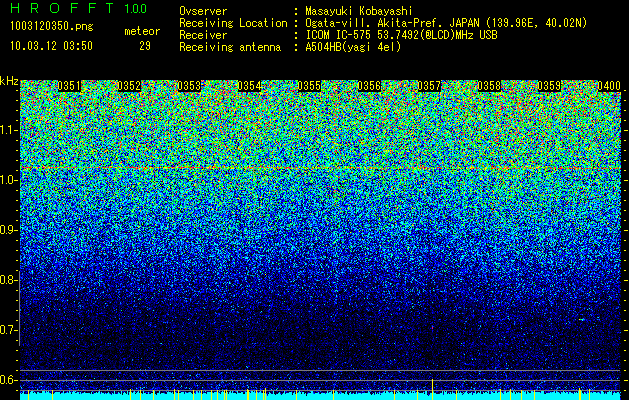629x400 pixels.
Task: Select the 0357 time marker
Action: (429, 86)
